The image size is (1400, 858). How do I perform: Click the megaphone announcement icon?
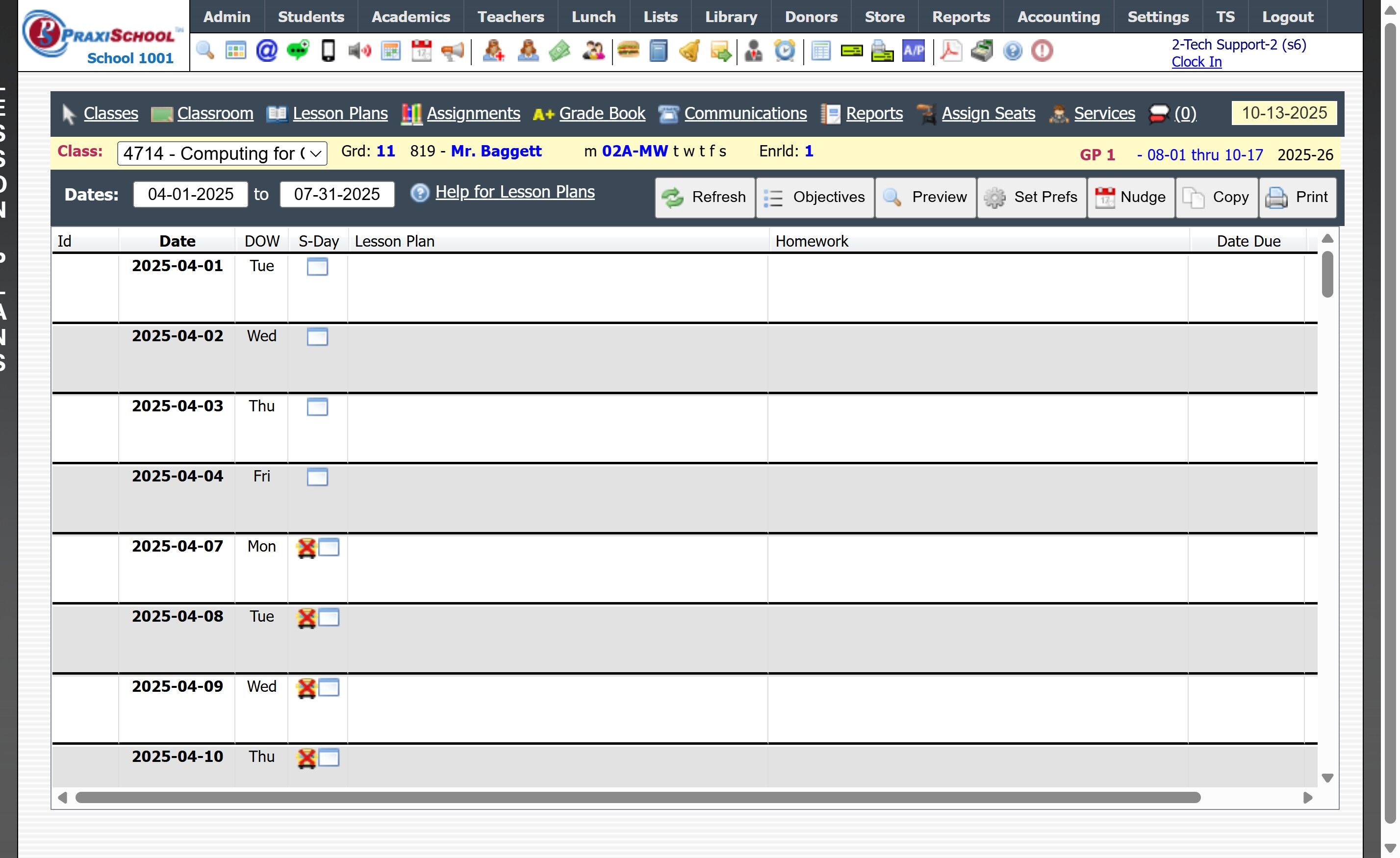tap(453, 51)
